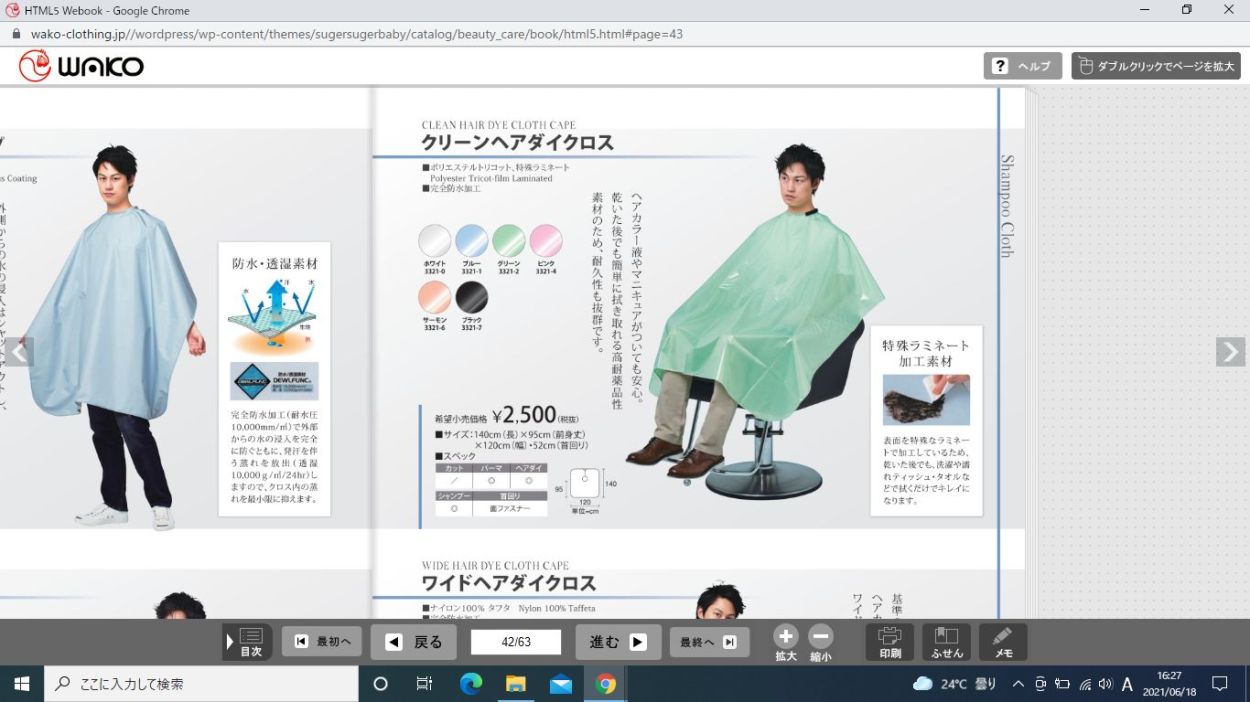Image resolution: width=1250 pixels, height=702 pixels.
Task: Select the green color swatch 3321-2
Action: point(508,242)
